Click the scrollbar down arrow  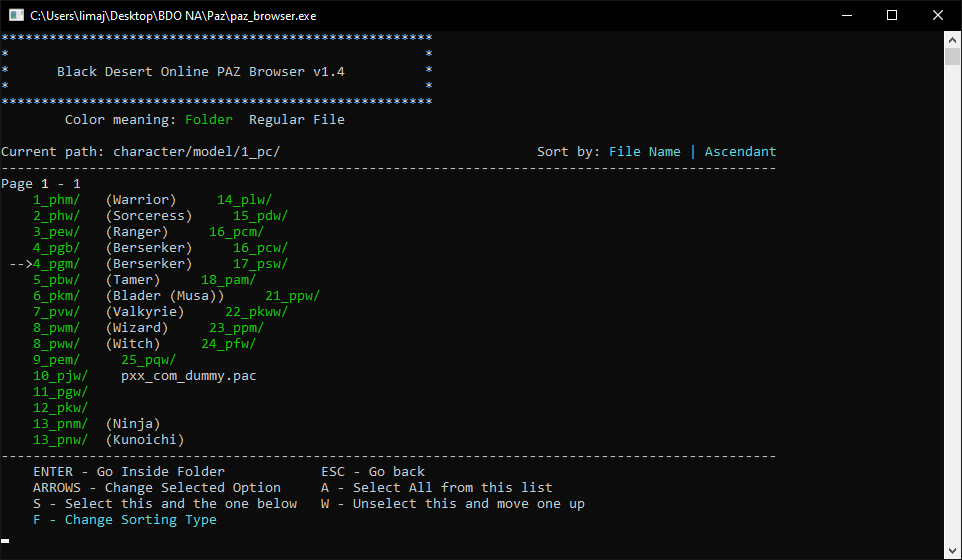[953, 551]
